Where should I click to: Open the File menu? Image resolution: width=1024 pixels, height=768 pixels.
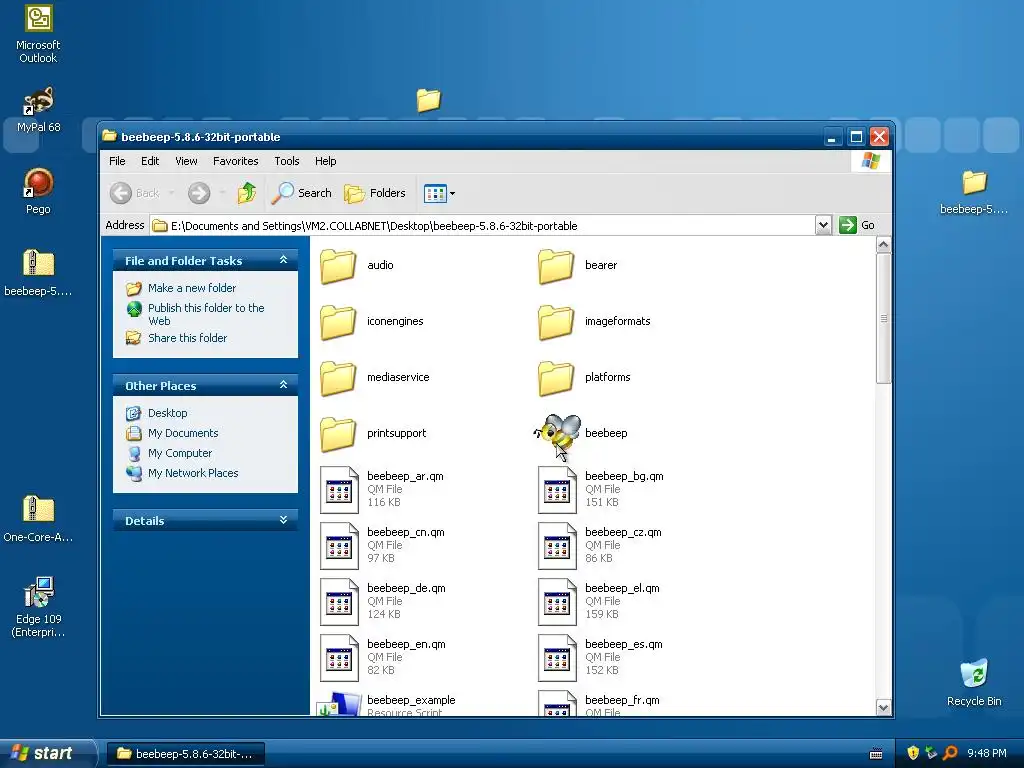click(117, 161)
